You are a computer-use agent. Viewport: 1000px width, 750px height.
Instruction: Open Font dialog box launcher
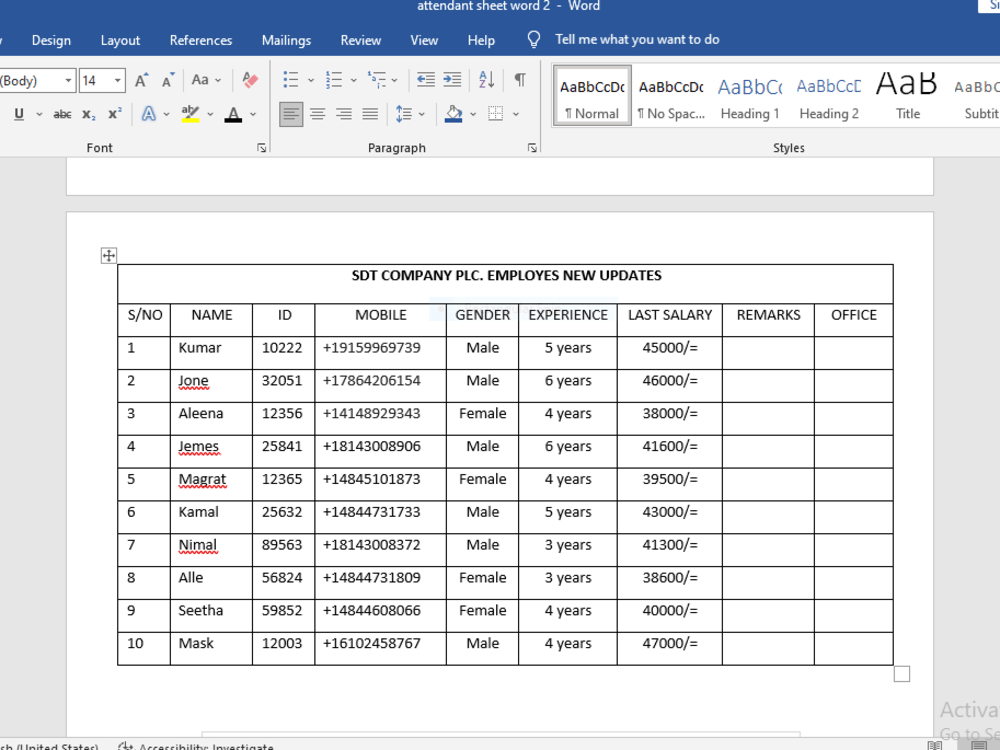[x=261, y=148]
